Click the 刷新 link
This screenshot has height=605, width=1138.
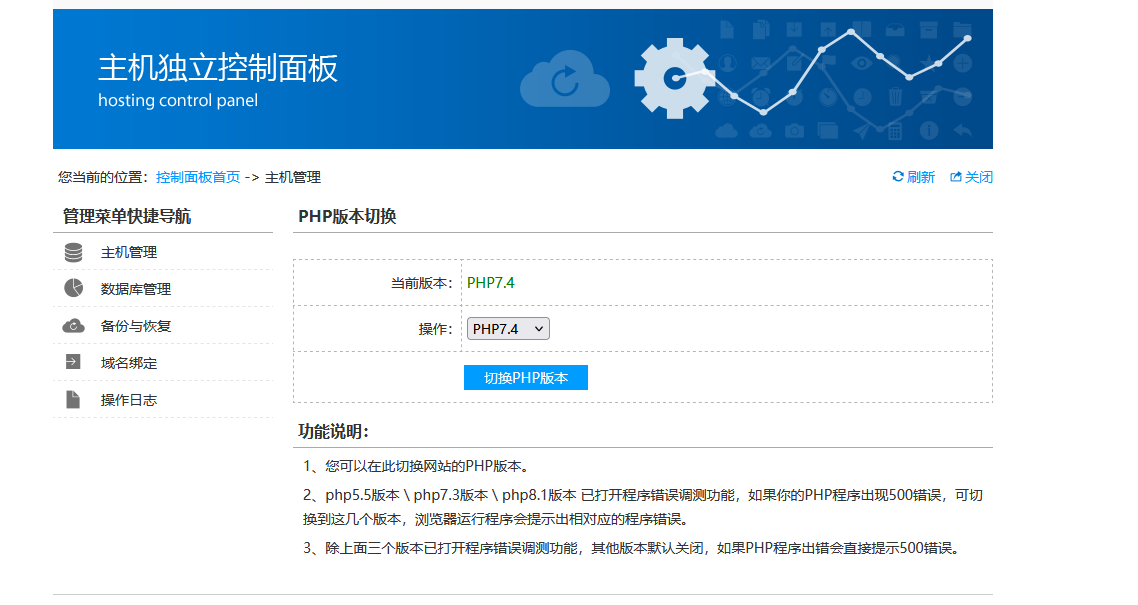coord(921,177)
